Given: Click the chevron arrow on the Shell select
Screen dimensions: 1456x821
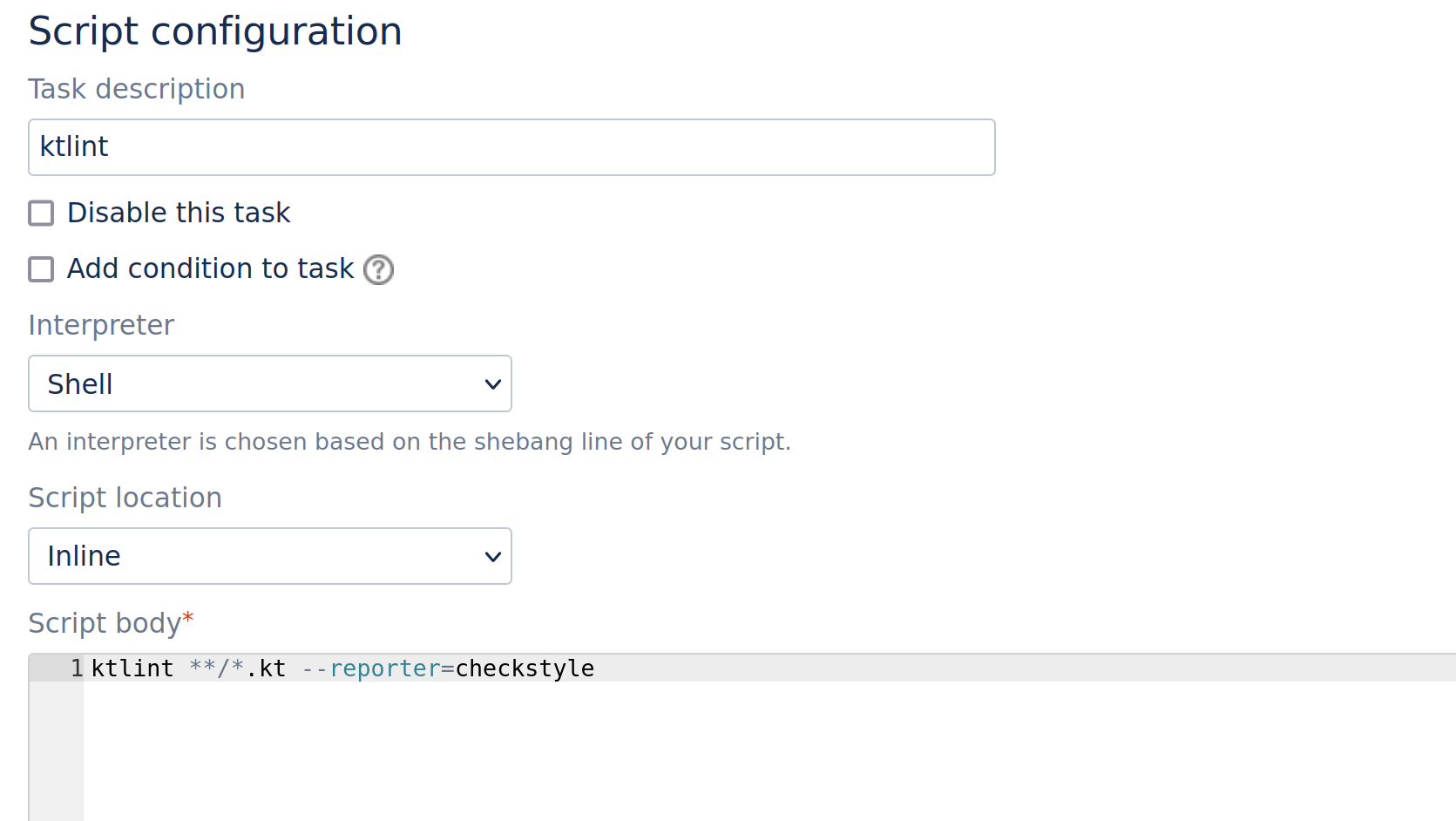Looking at the screenshot, I should coord(492,384).
